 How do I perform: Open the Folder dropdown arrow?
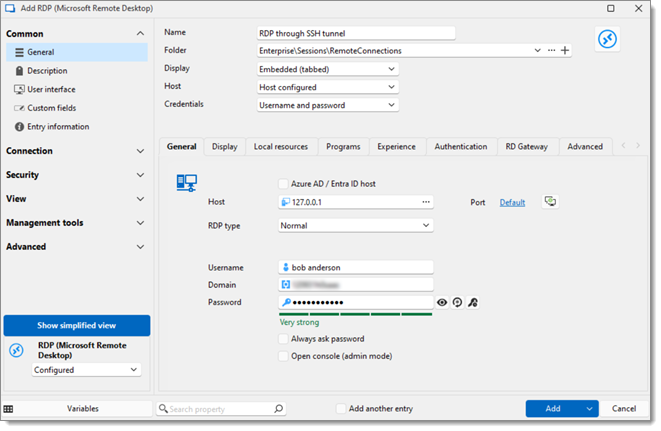coord(537,51)
